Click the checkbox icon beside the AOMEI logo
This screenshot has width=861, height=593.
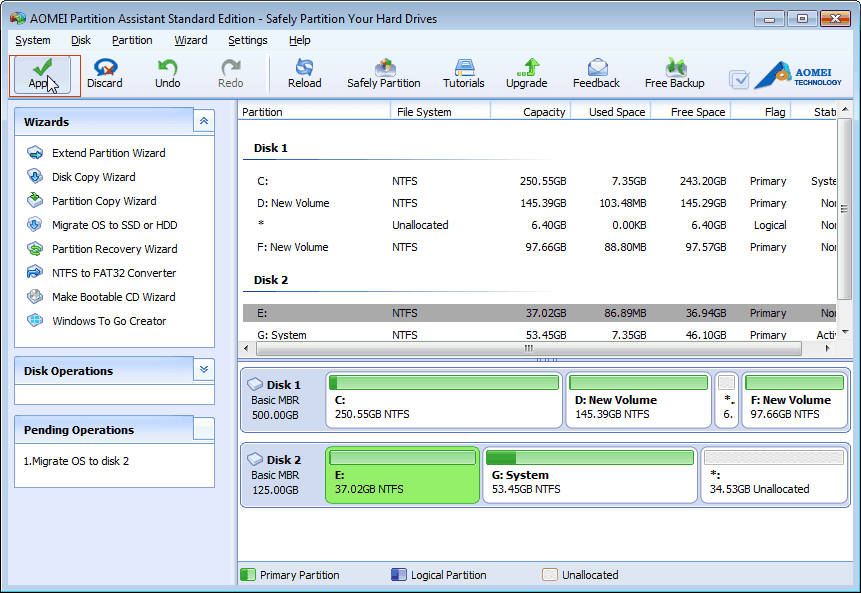point(739,80)
